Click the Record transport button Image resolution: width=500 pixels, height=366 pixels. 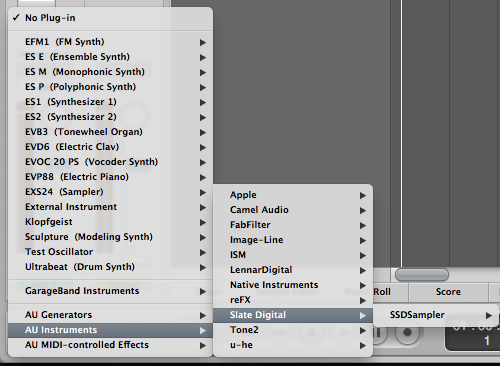tap(407, 332)
